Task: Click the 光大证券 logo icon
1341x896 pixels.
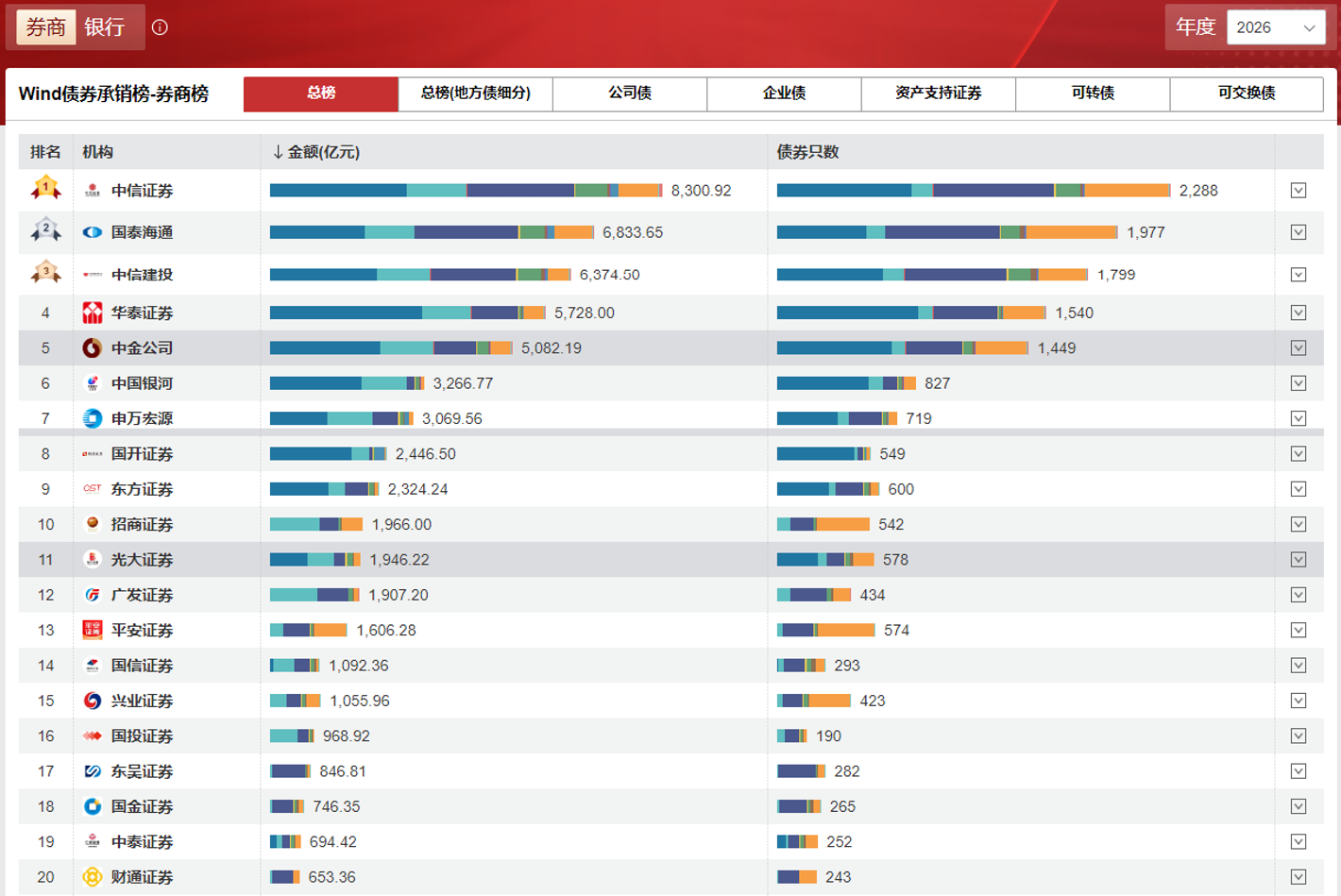Action: point(92,560)
